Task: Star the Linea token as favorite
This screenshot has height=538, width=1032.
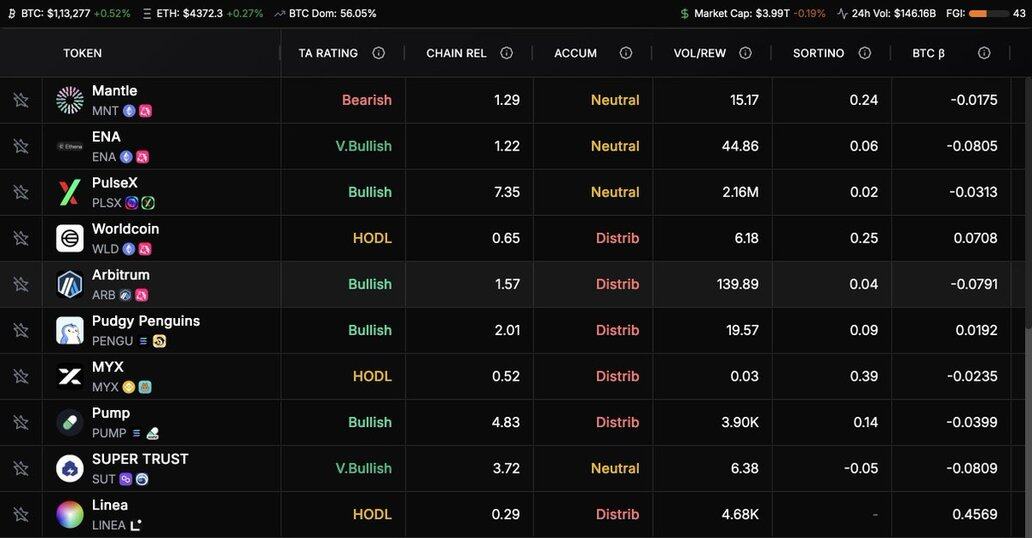Action: [21, 515]
